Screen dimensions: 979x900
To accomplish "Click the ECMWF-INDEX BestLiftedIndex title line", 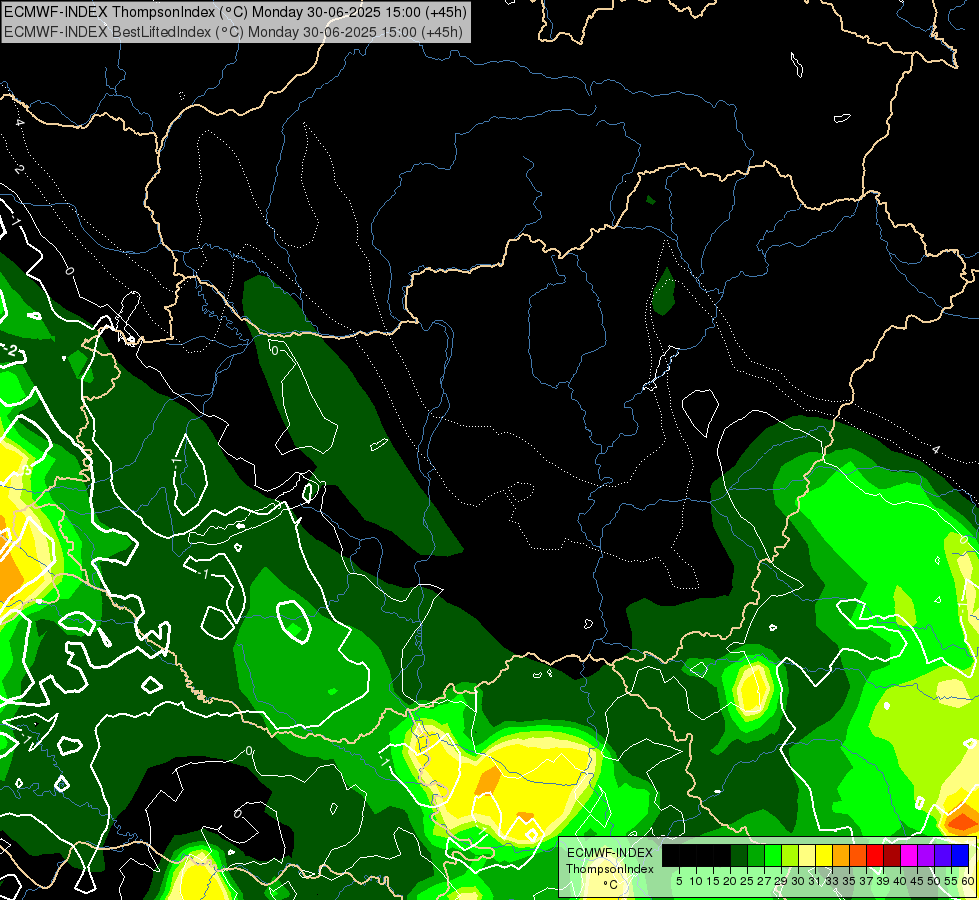I will coord(234,31).
